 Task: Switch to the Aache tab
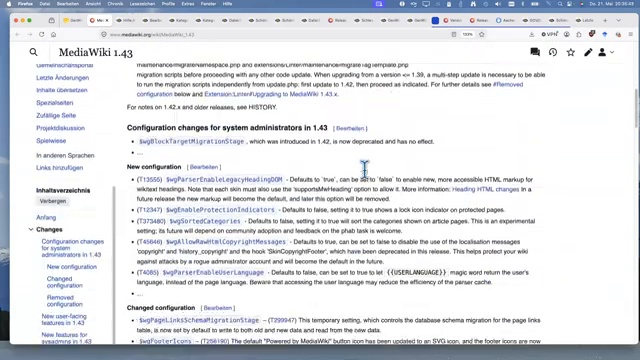pyautogui.click(x=505, y=20)
